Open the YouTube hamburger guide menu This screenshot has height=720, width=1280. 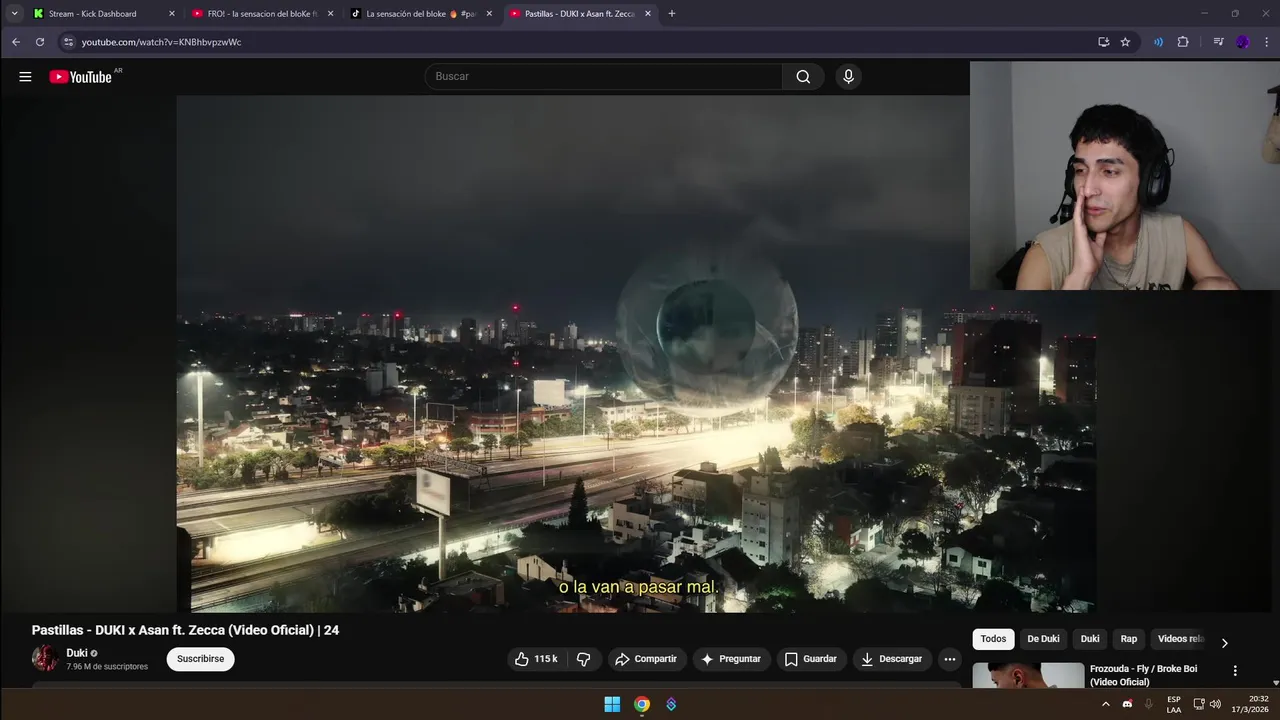pyautogui.click(x=25, y=76)
